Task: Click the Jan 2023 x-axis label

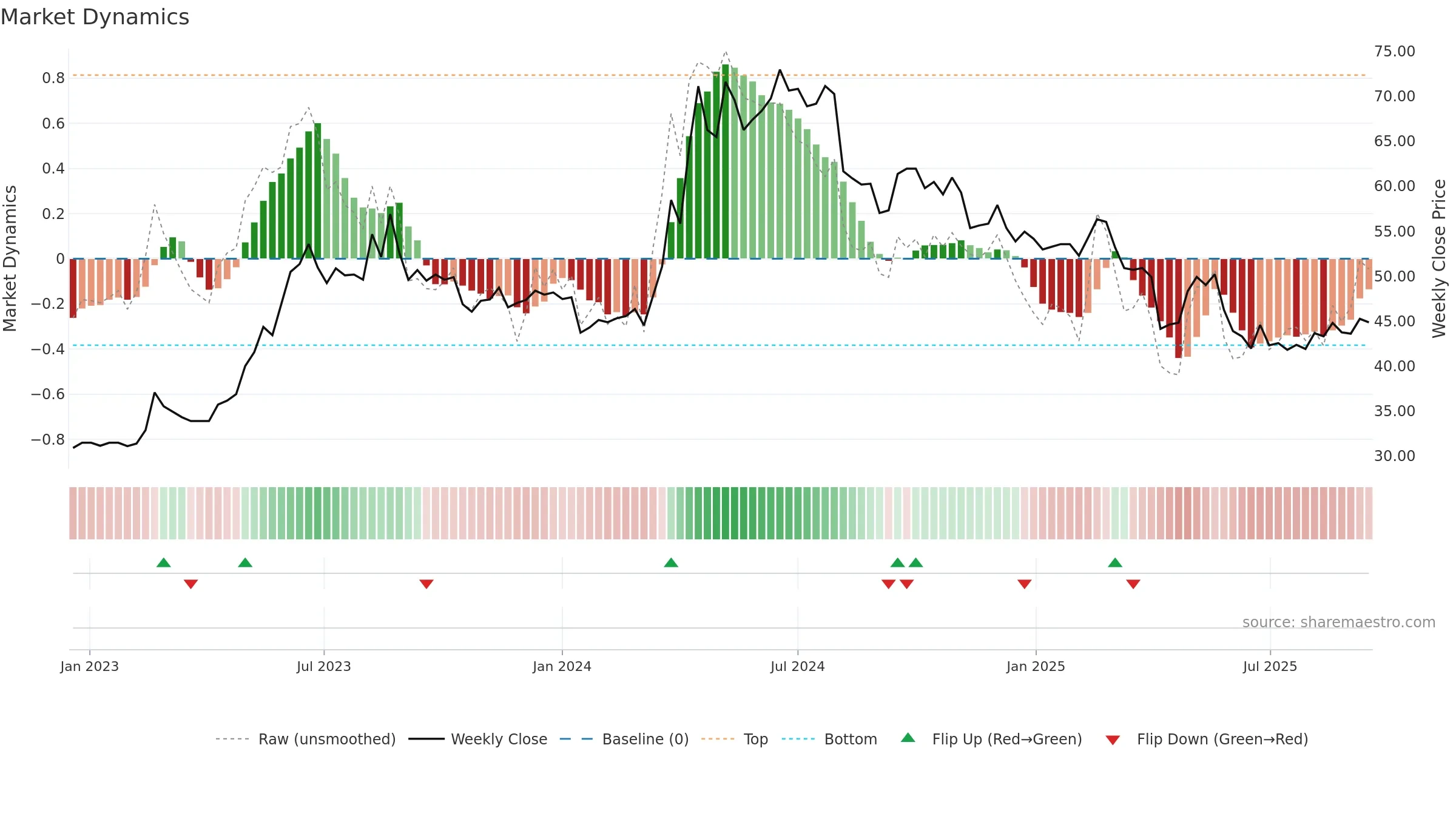Action: [90, 666]
